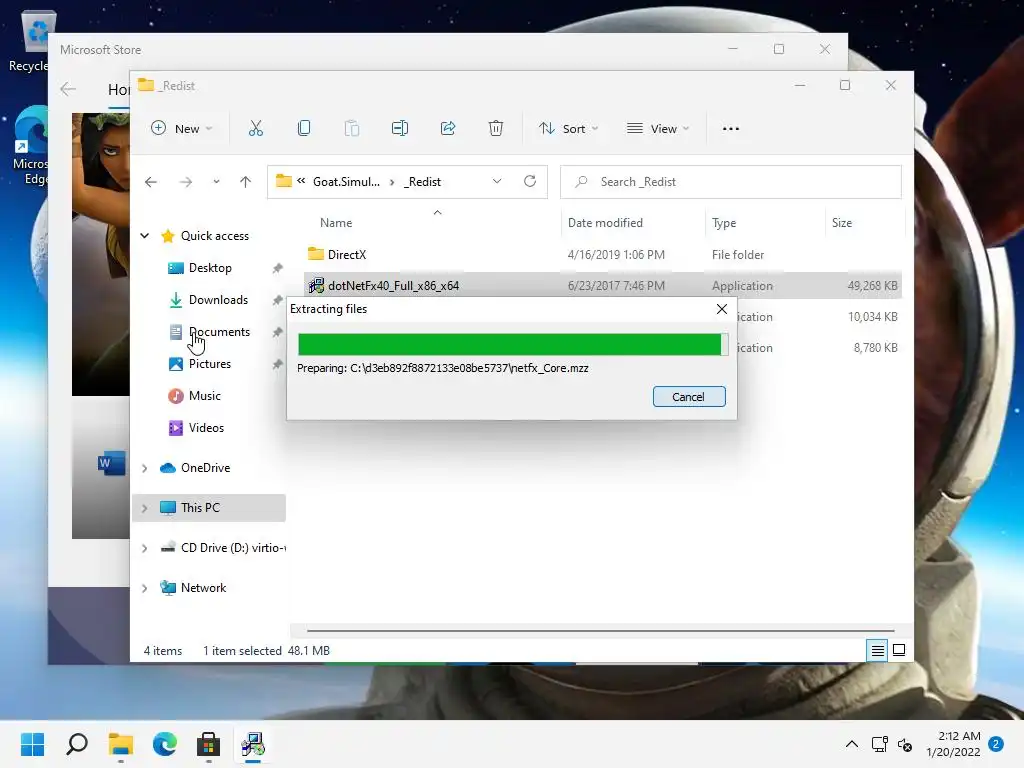Collapse the Quick access tree
This screenshot has height=768, width=1024.
point(145,236)
